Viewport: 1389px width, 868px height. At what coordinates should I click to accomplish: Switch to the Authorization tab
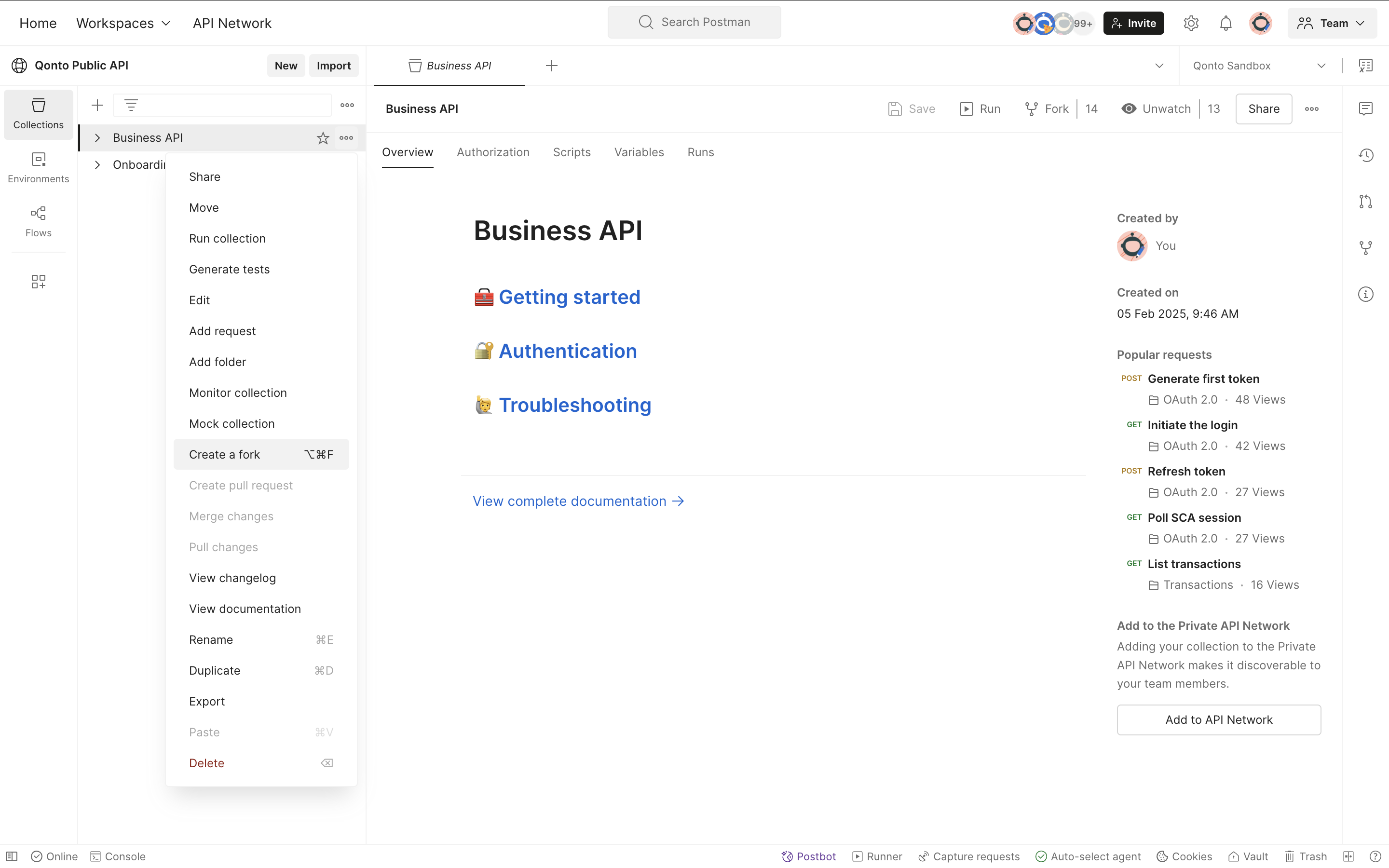point(493,152)
